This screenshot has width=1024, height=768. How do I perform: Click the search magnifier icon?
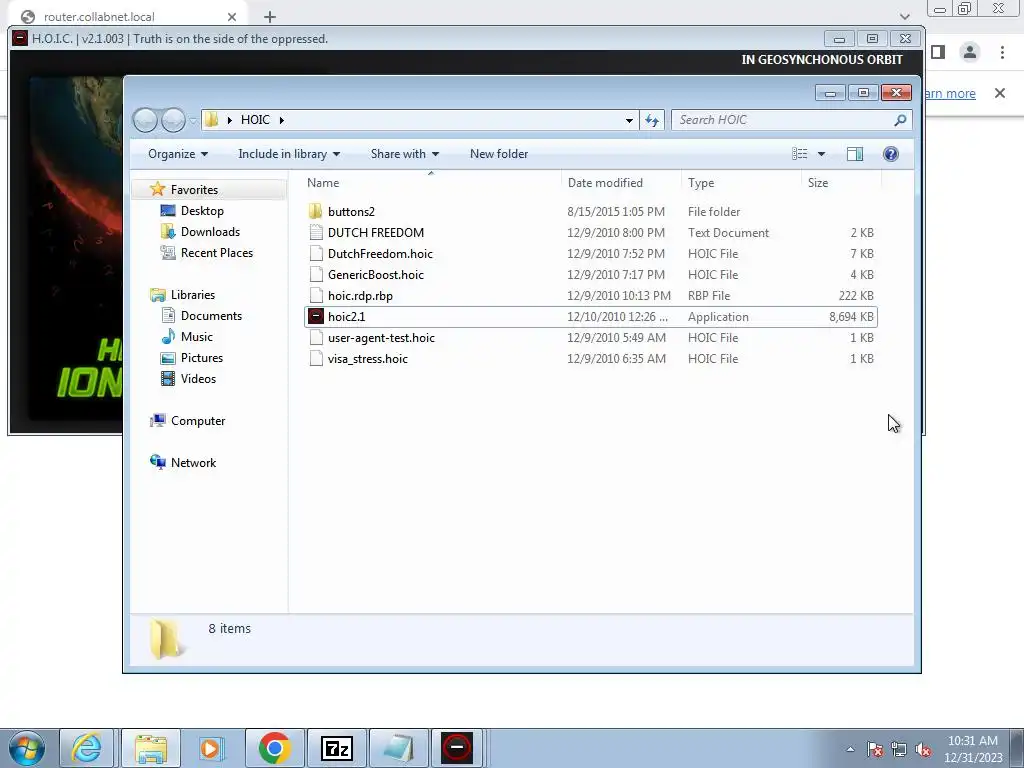(900, 120)
